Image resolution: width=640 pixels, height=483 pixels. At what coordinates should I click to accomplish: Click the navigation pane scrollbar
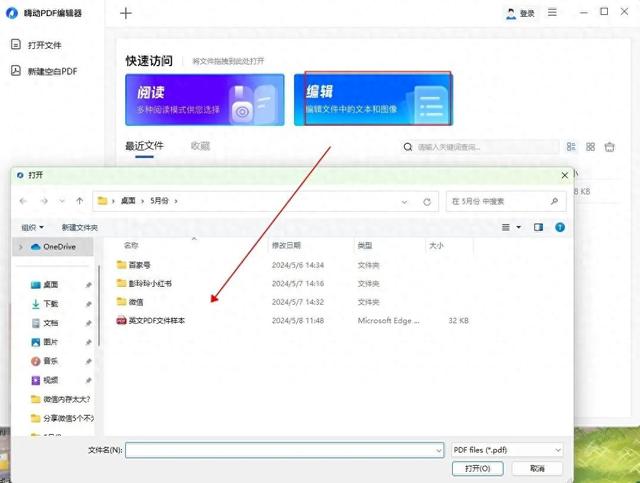(98, 307)
